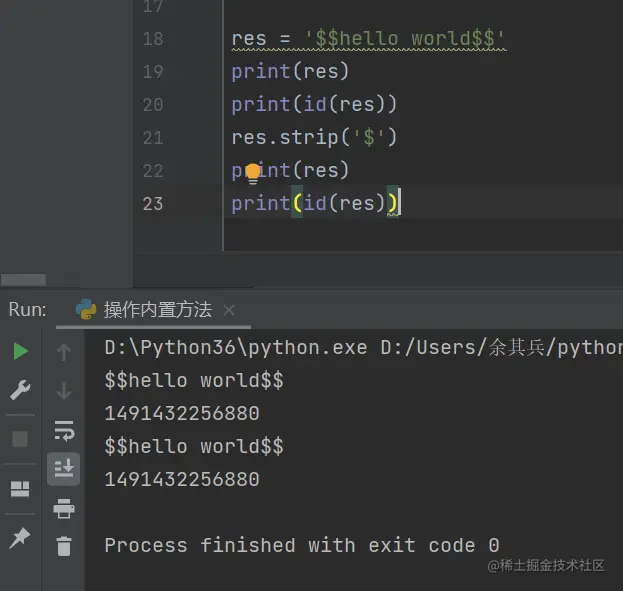Pin the Run tab

click(20, 538)
